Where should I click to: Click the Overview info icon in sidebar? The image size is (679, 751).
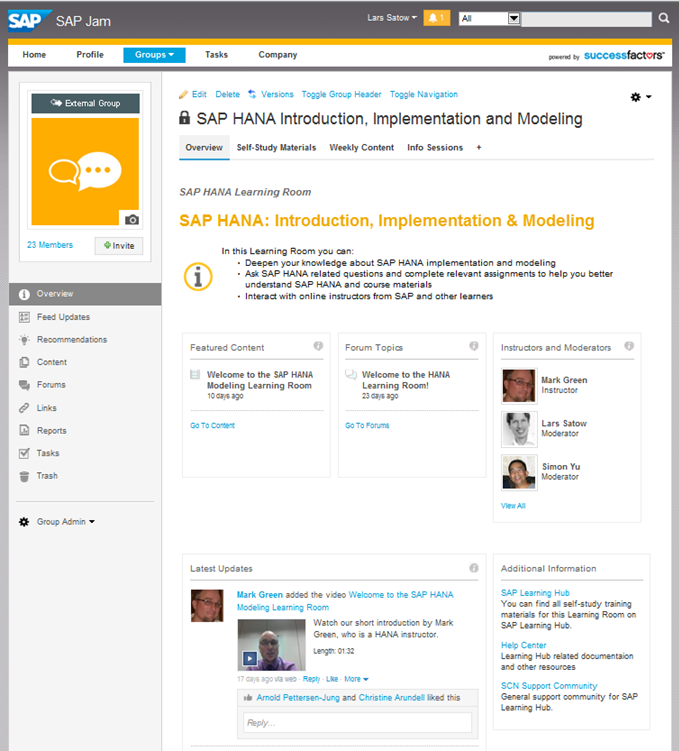(x=24, y=294)
